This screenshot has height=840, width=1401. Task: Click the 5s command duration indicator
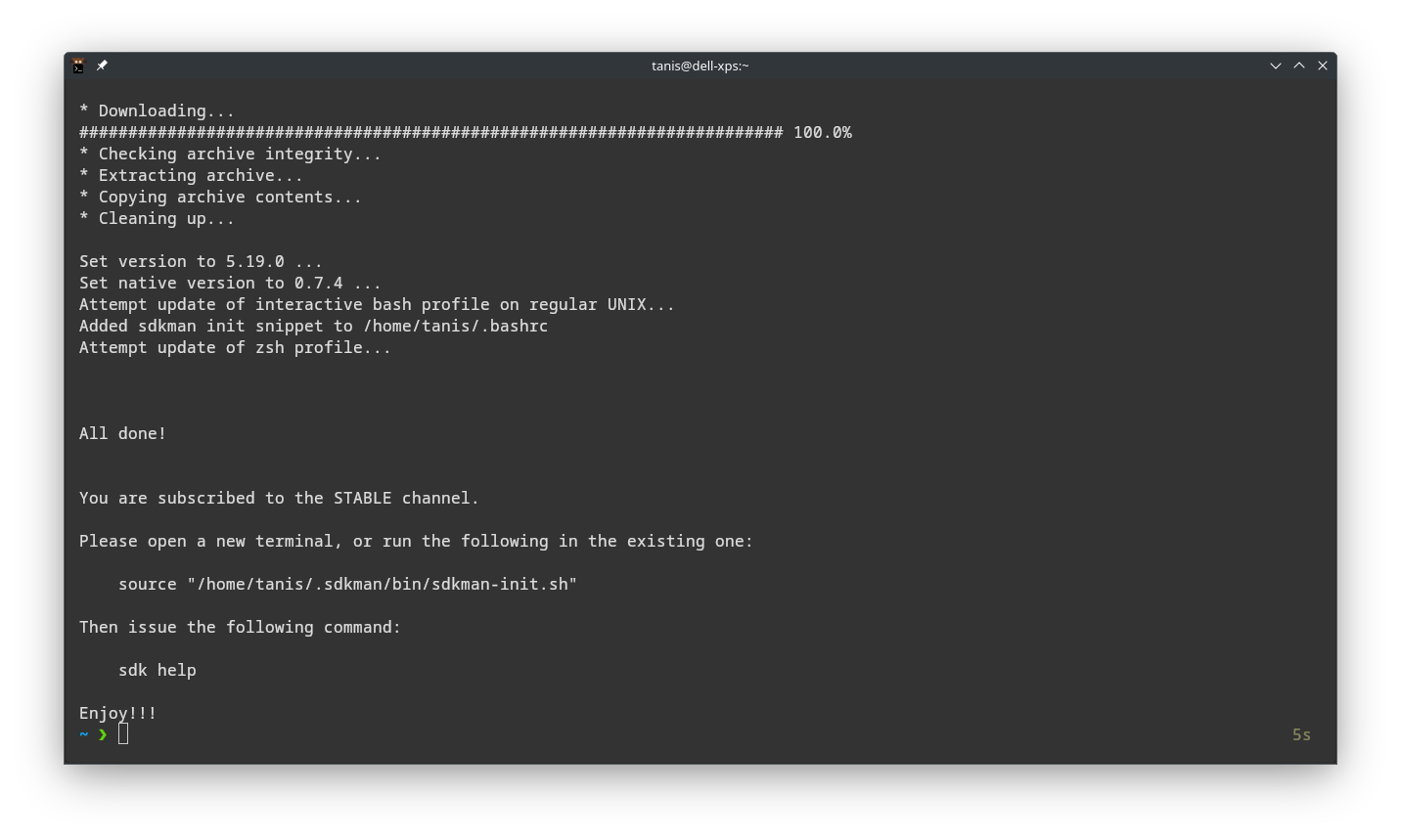pyautogui.click(x=1300, y=734)
